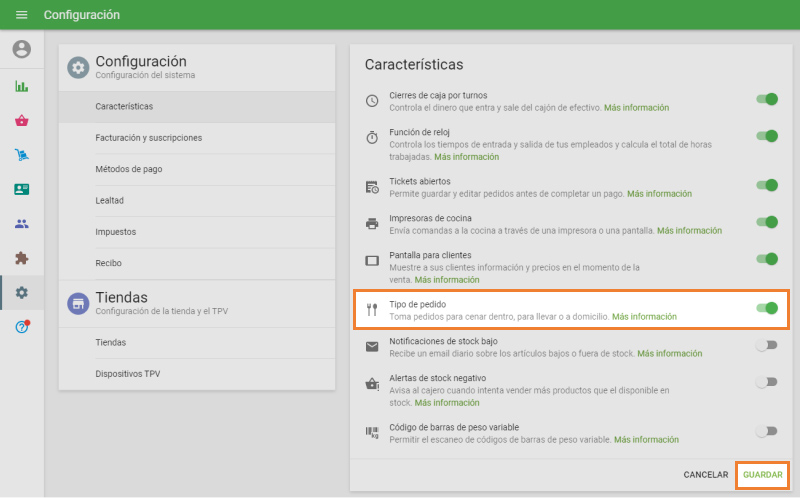This screenshot has height=498, width=800.
Task: Open the reports bar chart icon
Action: point(21,86)
